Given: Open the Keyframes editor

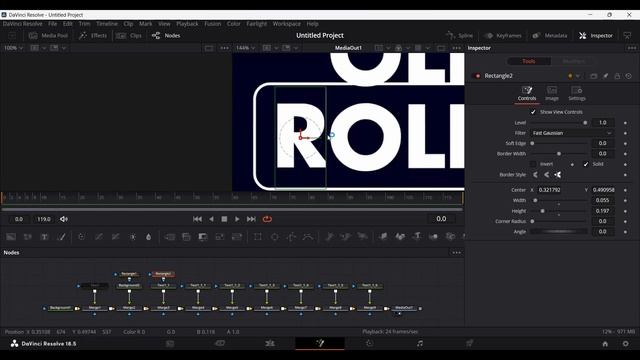Looking at the screenshot, I should [503, 36].
